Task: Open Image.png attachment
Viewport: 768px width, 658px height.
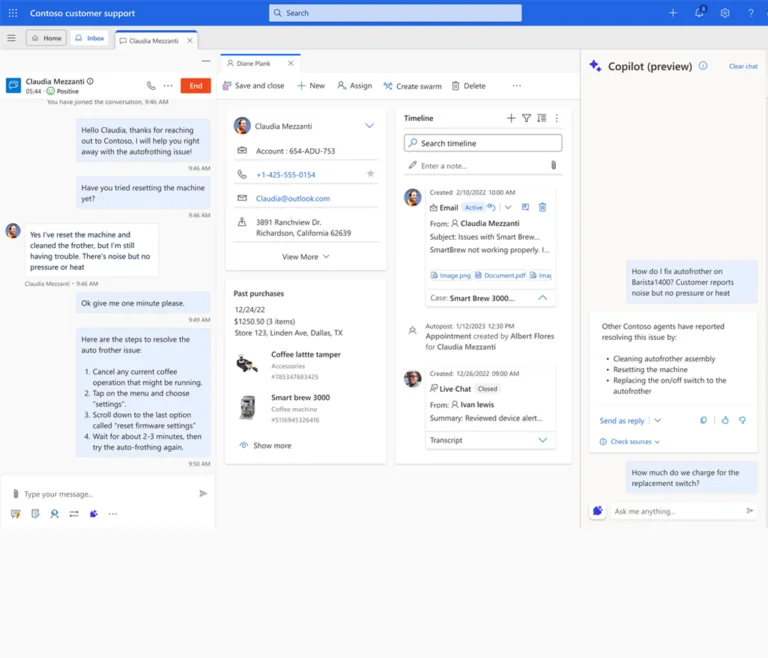Action: 451,275
